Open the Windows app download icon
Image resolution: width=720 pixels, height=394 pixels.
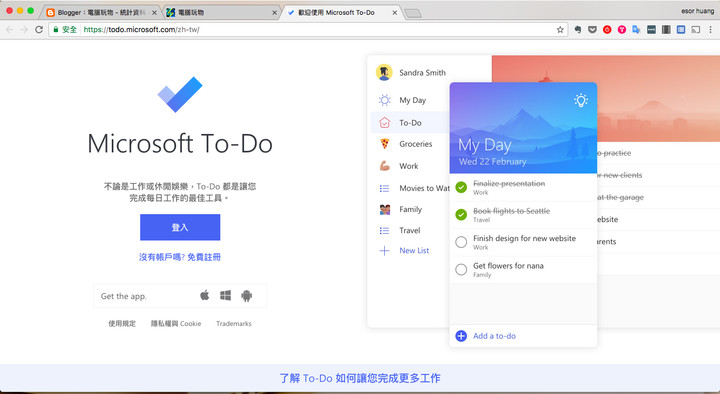(x=225, y=296)
